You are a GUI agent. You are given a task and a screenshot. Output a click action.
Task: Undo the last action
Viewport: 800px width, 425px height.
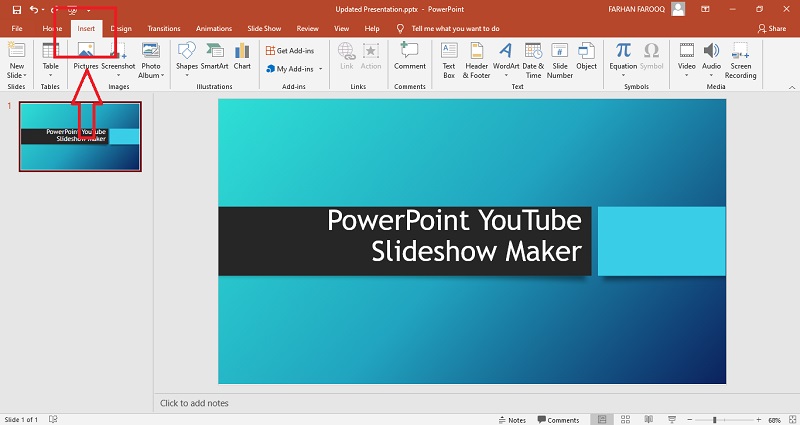34,10
